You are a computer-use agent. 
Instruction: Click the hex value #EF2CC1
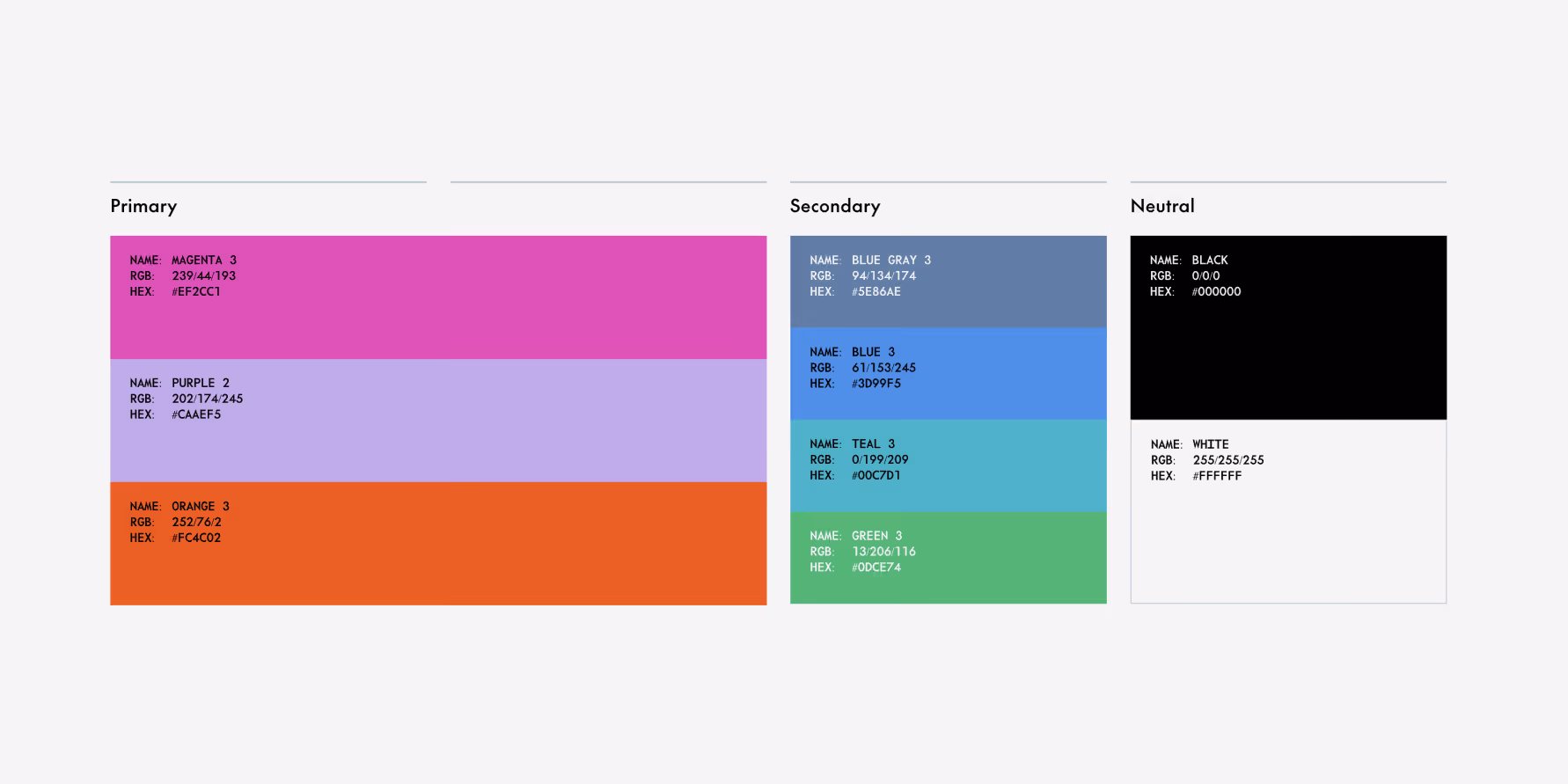click(x=196, y=291)
